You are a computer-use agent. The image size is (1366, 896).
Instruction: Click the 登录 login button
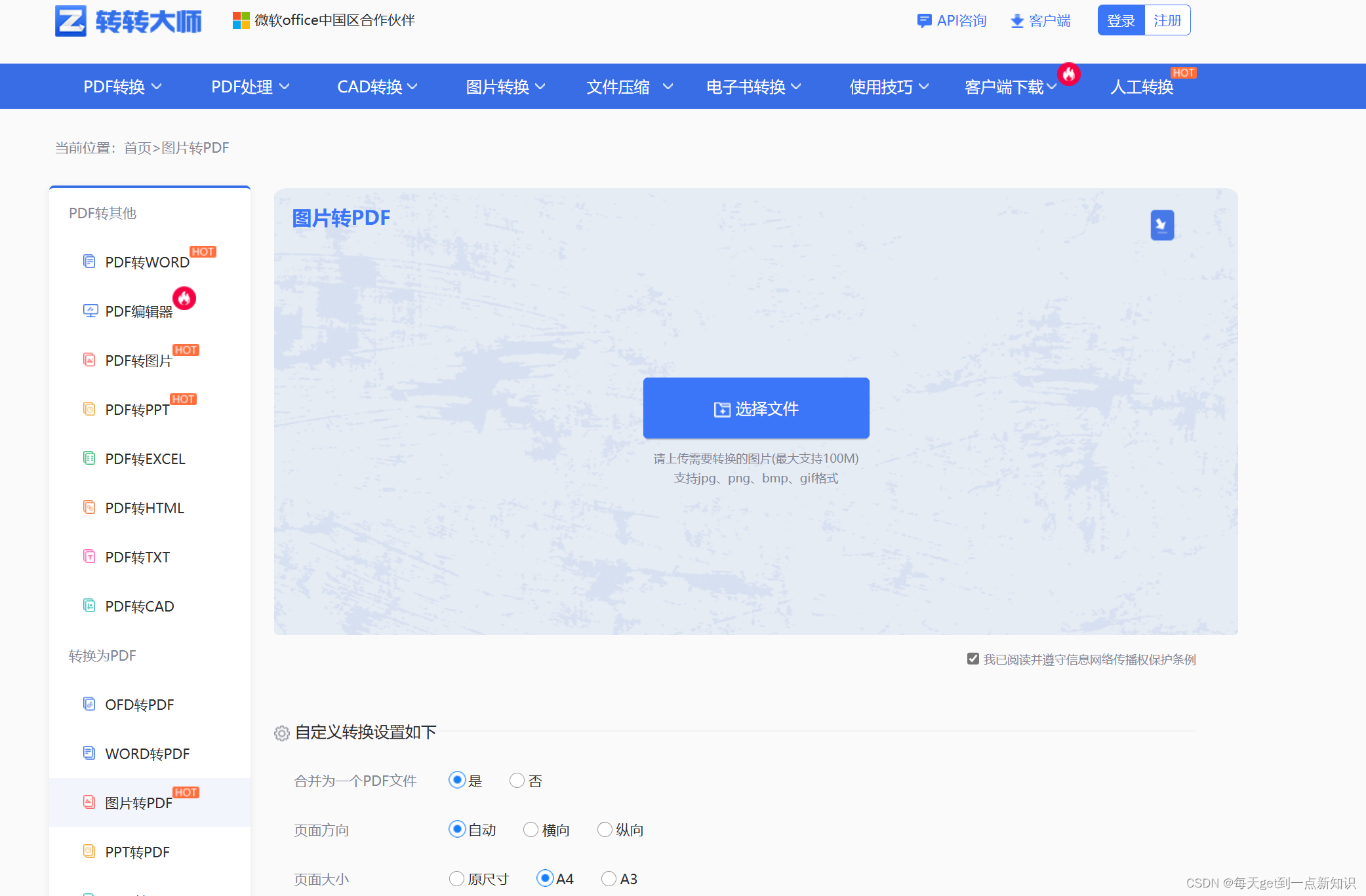pyautogui.click(x=1121, y=21)
